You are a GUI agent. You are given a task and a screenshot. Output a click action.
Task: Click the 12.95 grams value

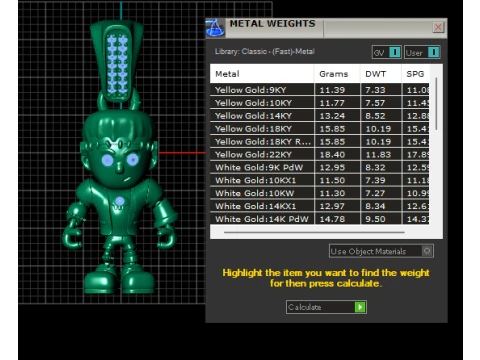[x=332, y=168]
